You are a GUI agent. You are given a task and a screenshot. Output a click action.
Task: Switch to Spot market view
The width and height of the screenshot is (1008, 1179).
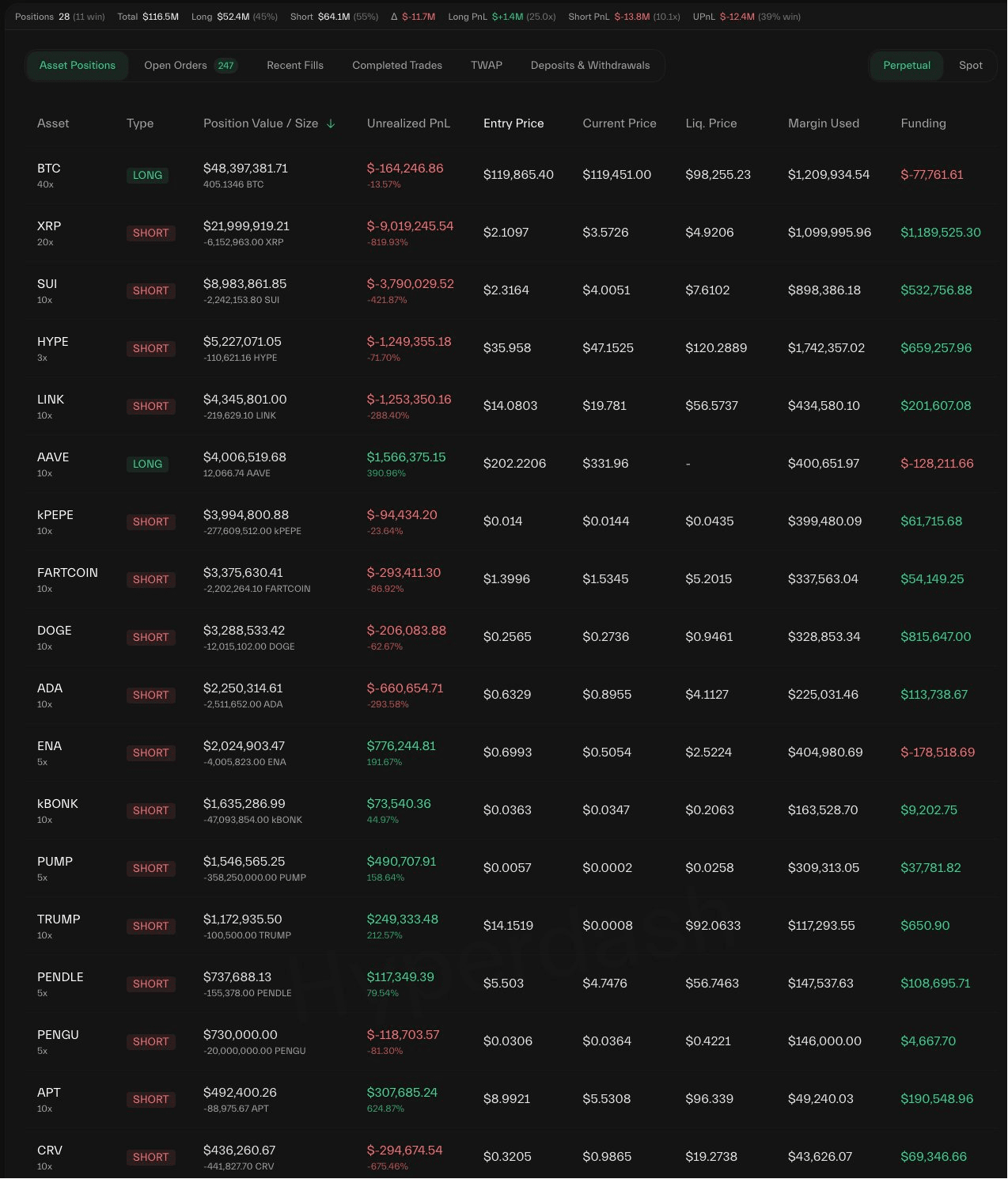click(x=970, y=66)
